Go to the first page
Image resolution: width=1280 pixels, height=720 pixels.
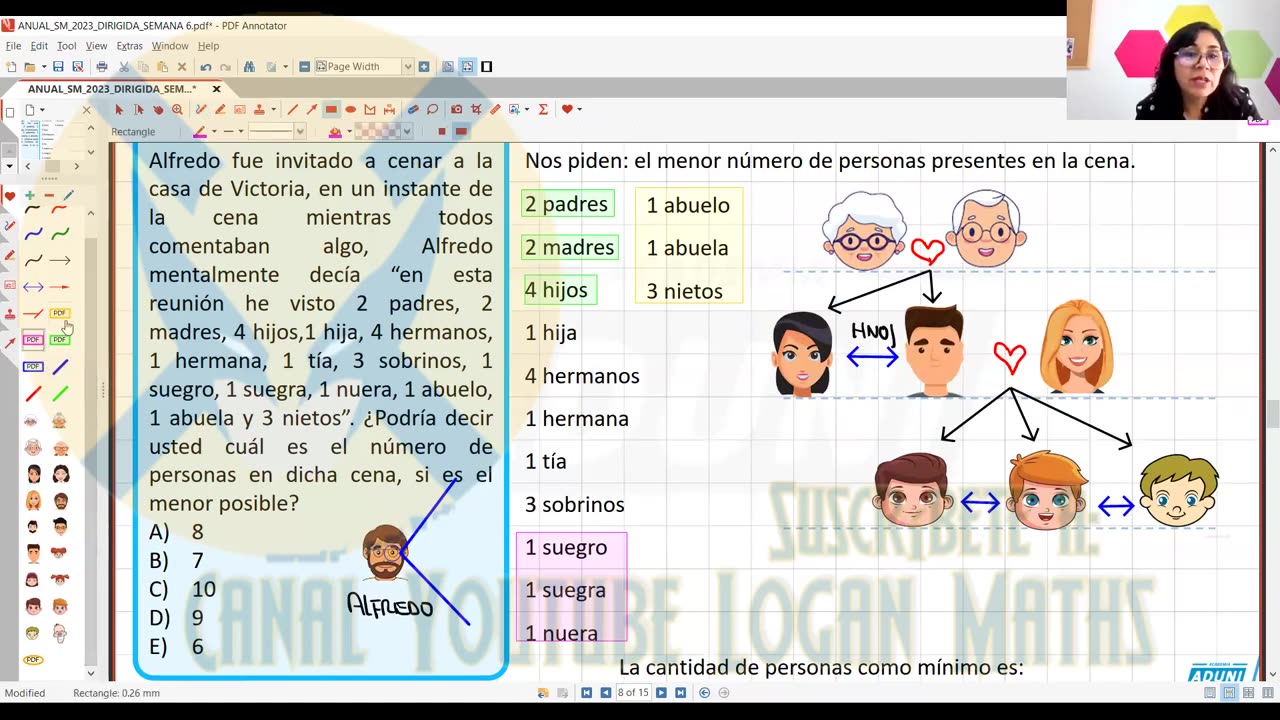[586, 692]
